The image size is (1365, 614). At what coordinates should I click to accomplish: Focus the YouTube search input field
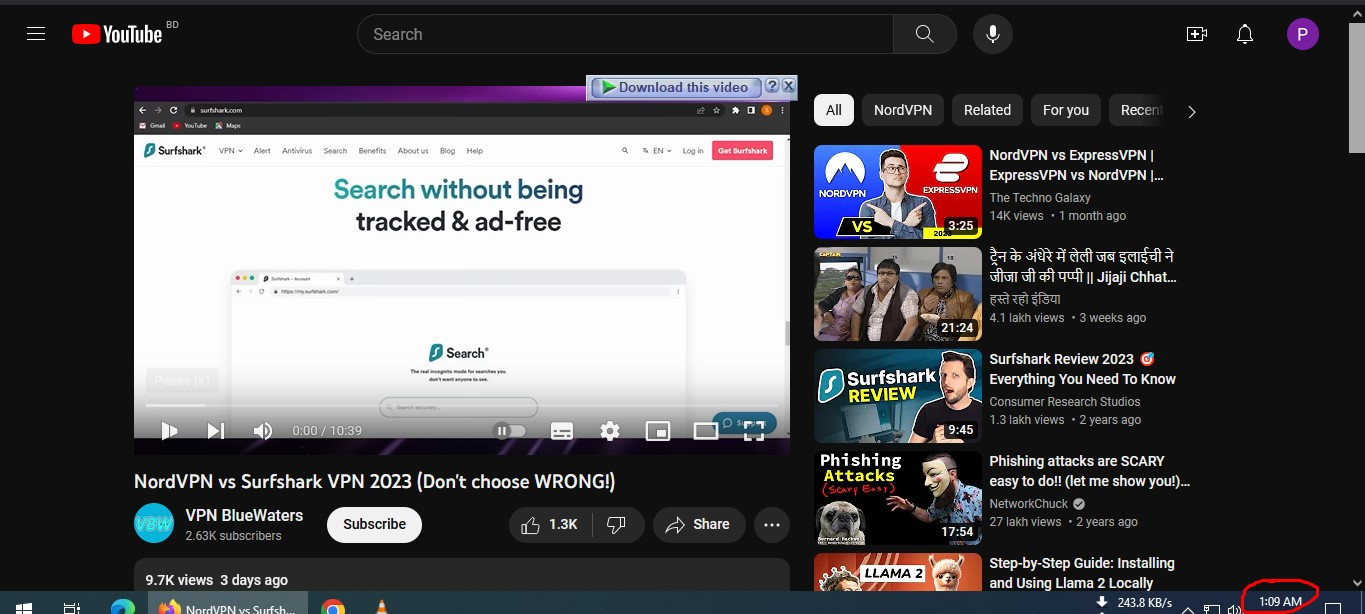click(625, 34)
